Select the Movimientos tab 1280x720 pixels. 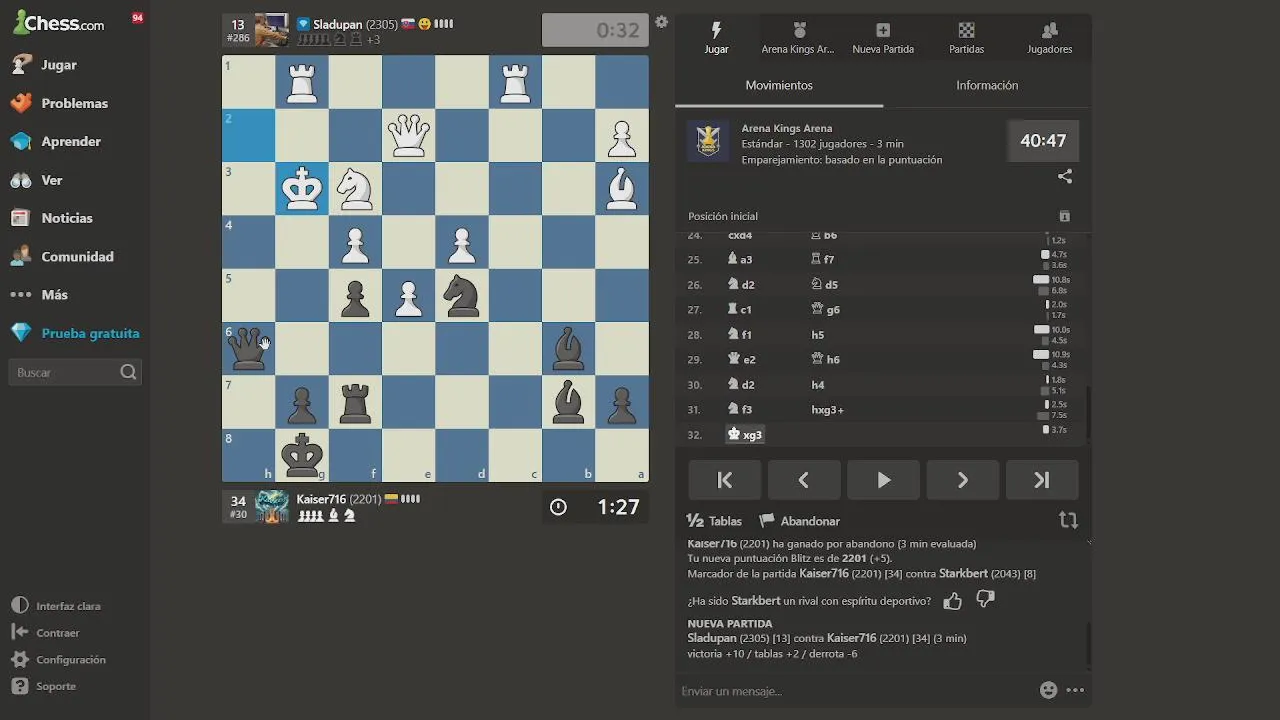click(779, 86)
